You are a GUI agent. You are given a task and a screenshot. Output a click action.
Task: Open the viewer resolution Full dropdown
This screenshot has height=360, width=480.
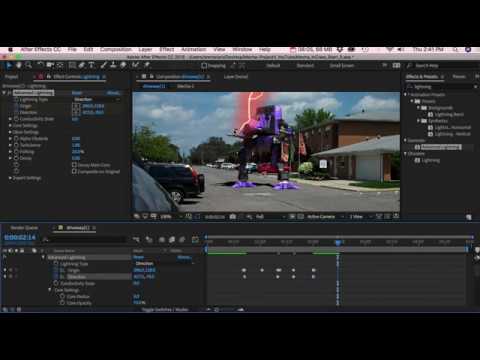pos(270,217)
